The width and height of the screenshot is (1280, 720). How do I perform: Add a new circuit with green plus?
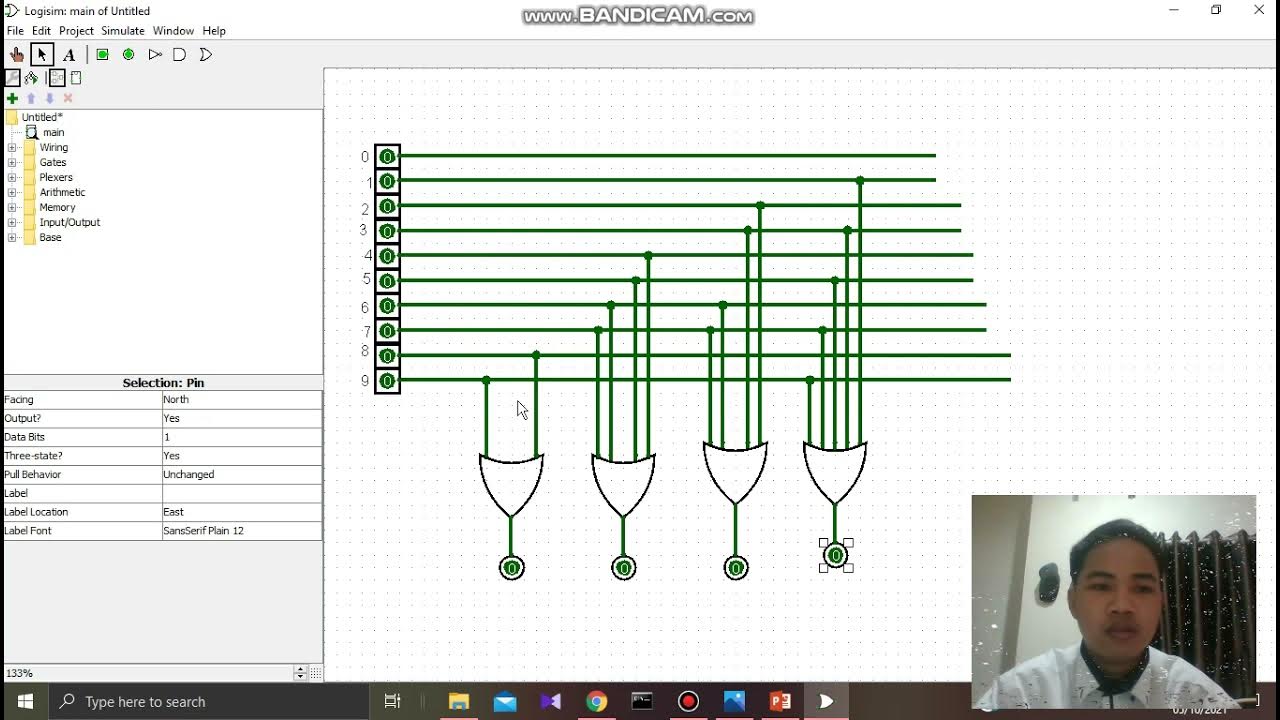12,98
